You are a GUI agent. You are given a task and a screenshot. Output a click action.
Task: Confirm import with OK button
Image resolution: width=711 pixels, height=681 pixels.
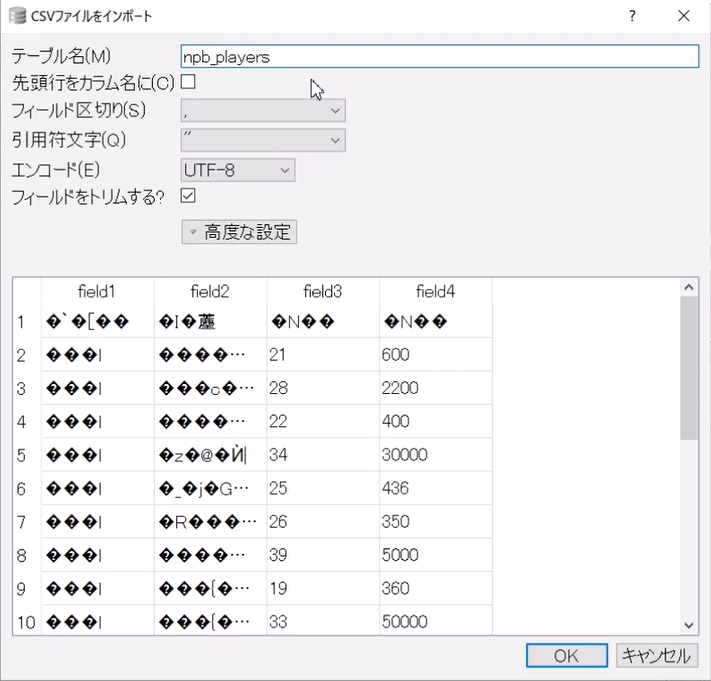tap(567, 656)
